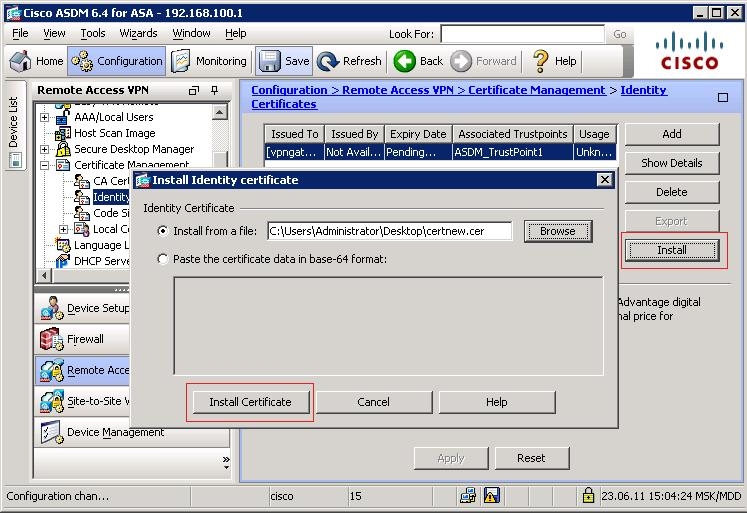Click the base-64 certificate text area

[x=388, y=326]
